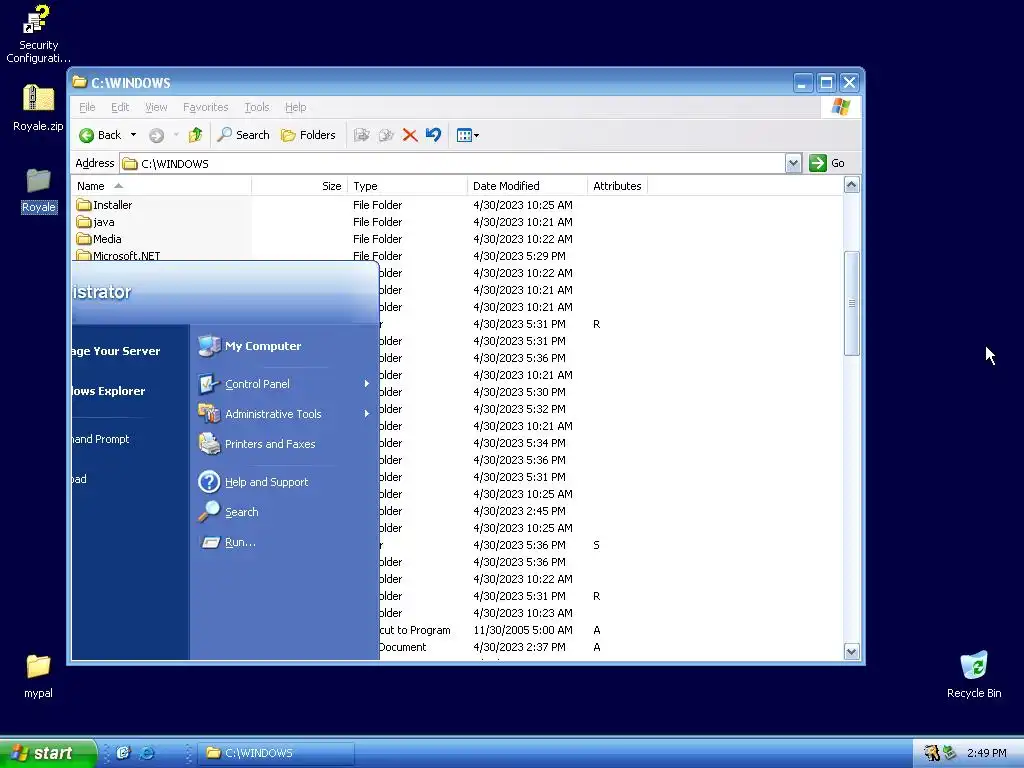Click the red Delete toolbar icon

tap(410, 135)
